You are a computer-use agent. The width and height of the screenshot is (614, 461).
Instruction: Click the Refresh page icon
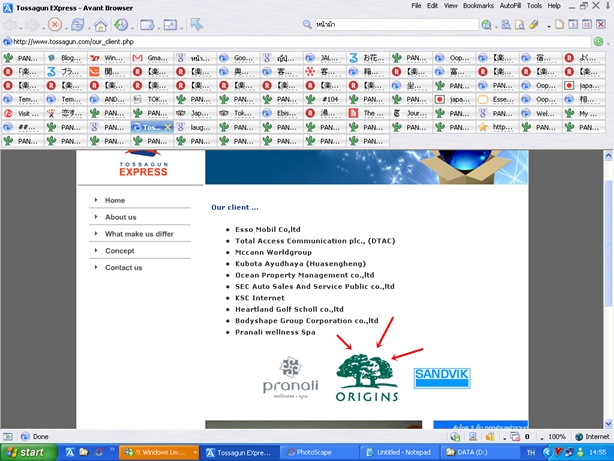[78, 25]
